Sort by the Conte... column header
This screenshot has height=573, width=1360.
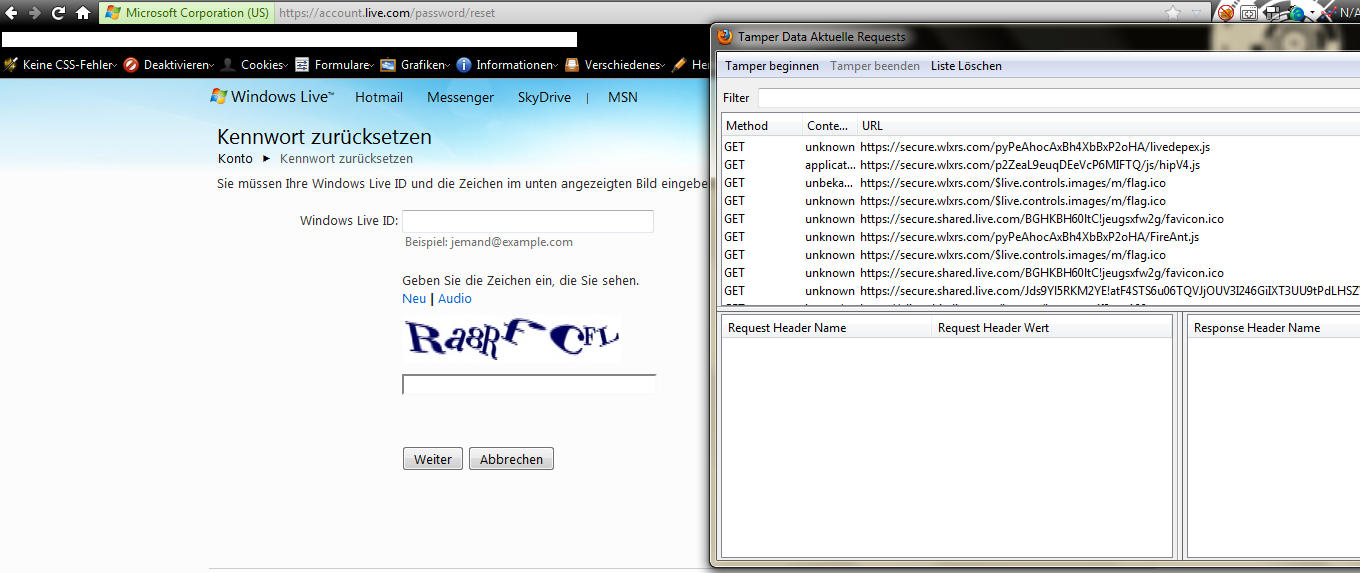coord(829,126)
